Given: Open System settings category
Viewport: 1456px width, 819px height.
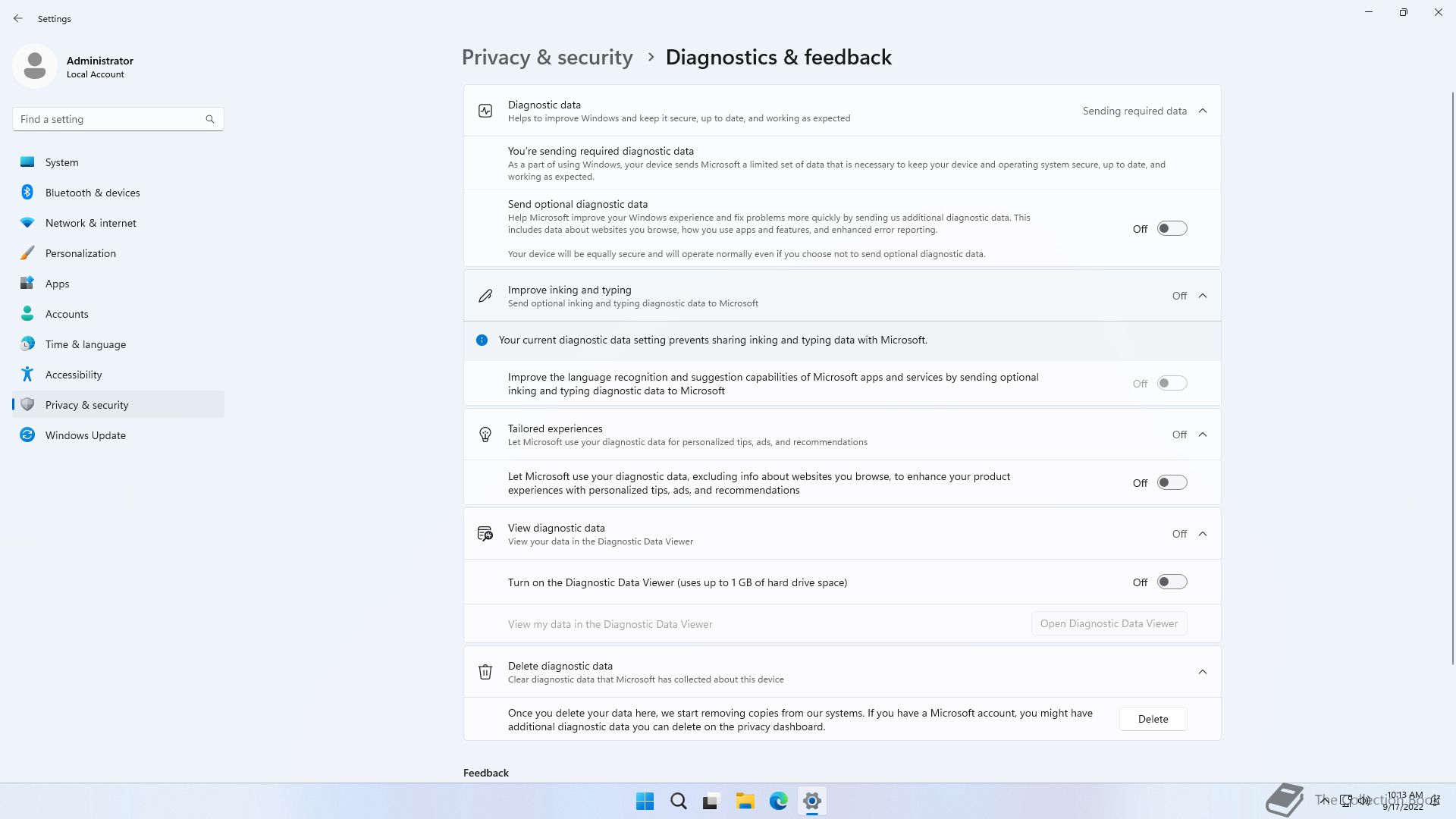Looking at the screenshot, I should tap(118, 162).
